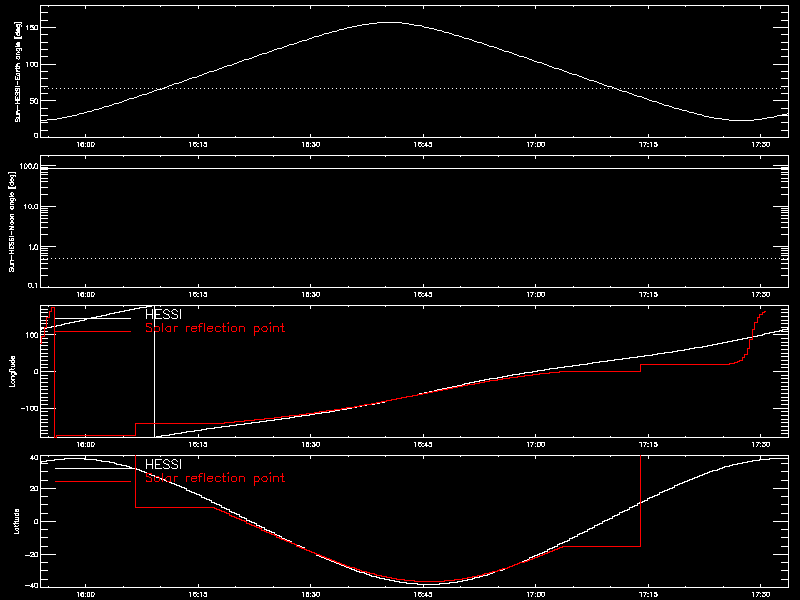Click the 100.0 tick on Noon angle plot
Screen dimensions: 800x600
(x=28, y=166)
